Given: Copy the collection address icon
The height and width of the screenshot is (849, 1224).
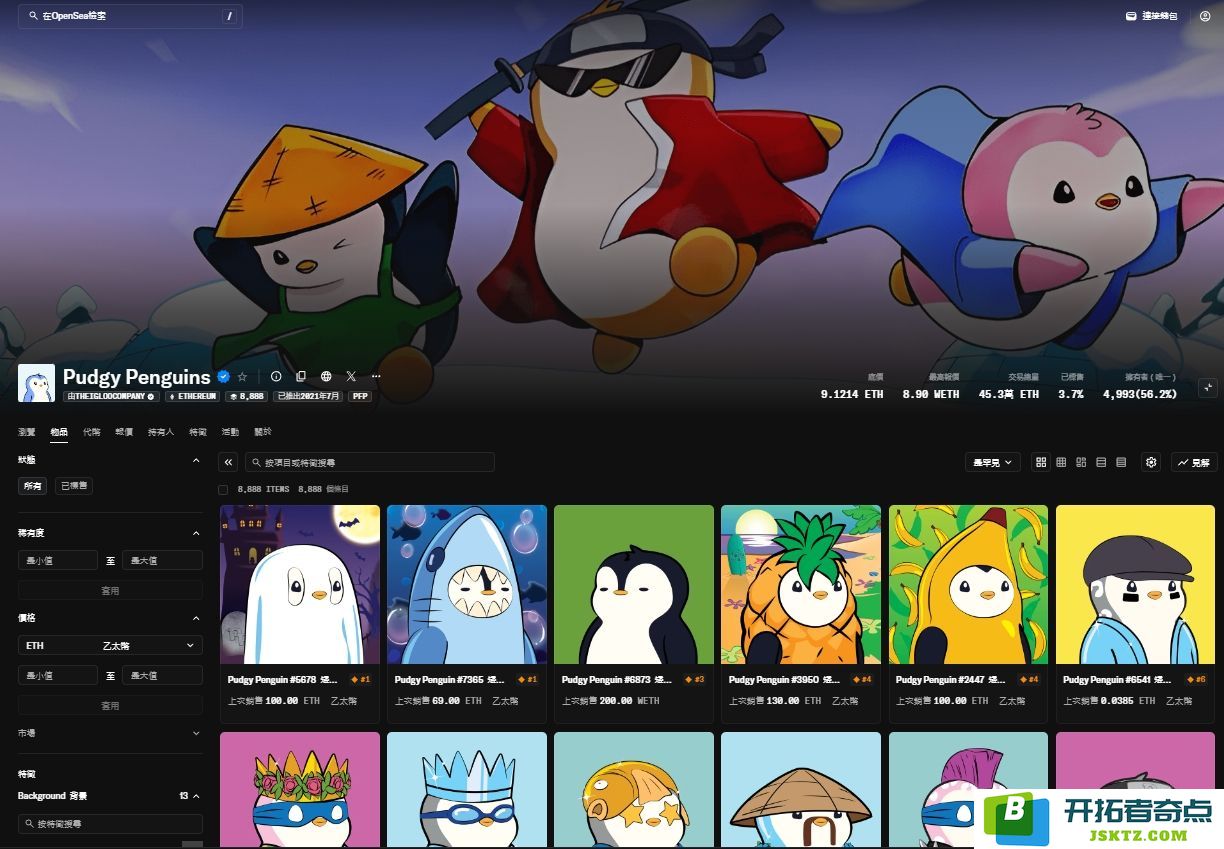Looking at the screenshot, I should click(301, 377).
